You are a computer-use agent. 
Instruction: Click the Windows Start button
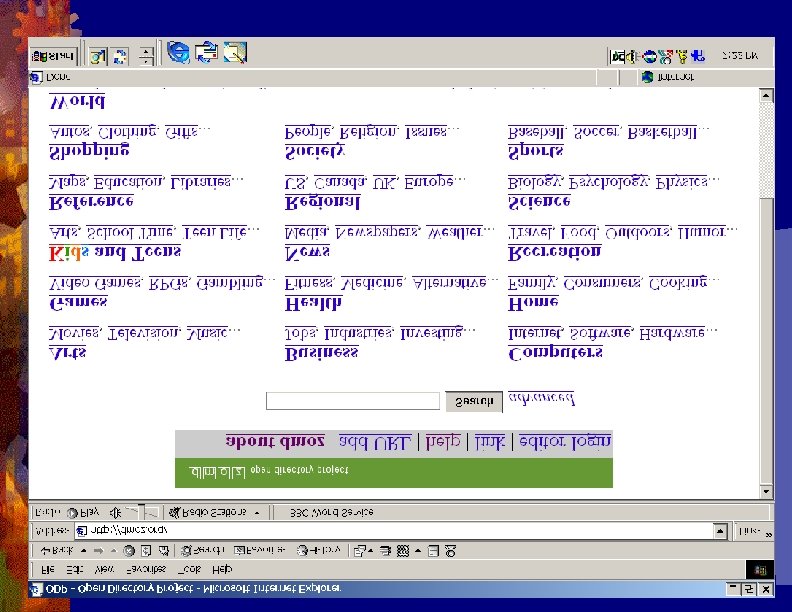pyautogui.click(x=54, y=56)
